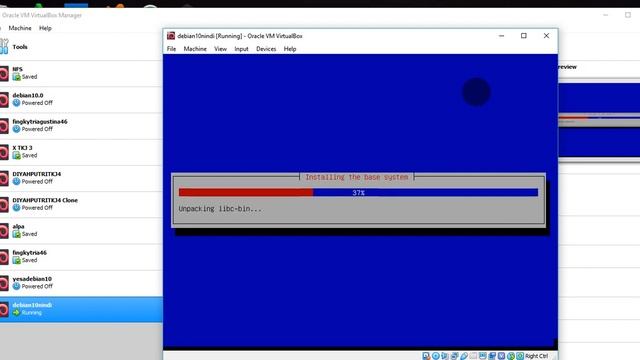This screenshot has height=360, width=640.
Task: Click the 'Installing the base system' dialog title
Action: tap(356, 177)
